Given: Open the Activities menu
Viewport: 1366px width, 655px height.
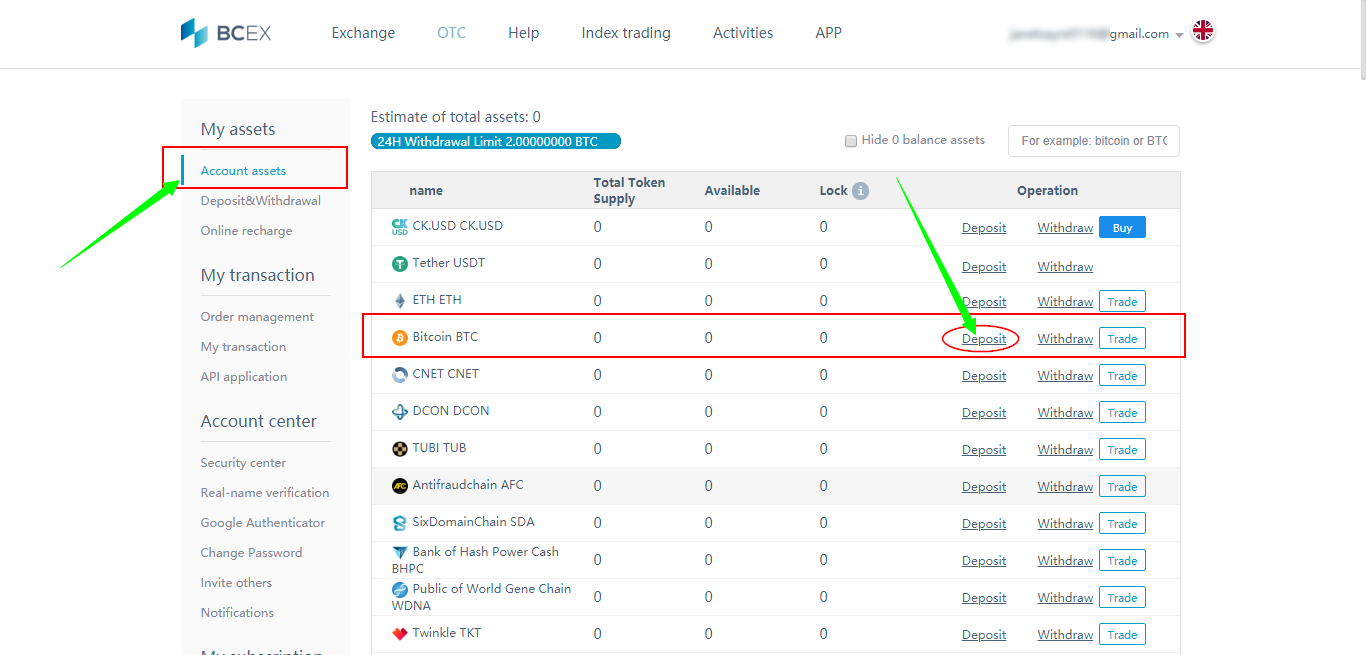Looking at the screenshot, I should pyautogui.click(x=743, y=33).
